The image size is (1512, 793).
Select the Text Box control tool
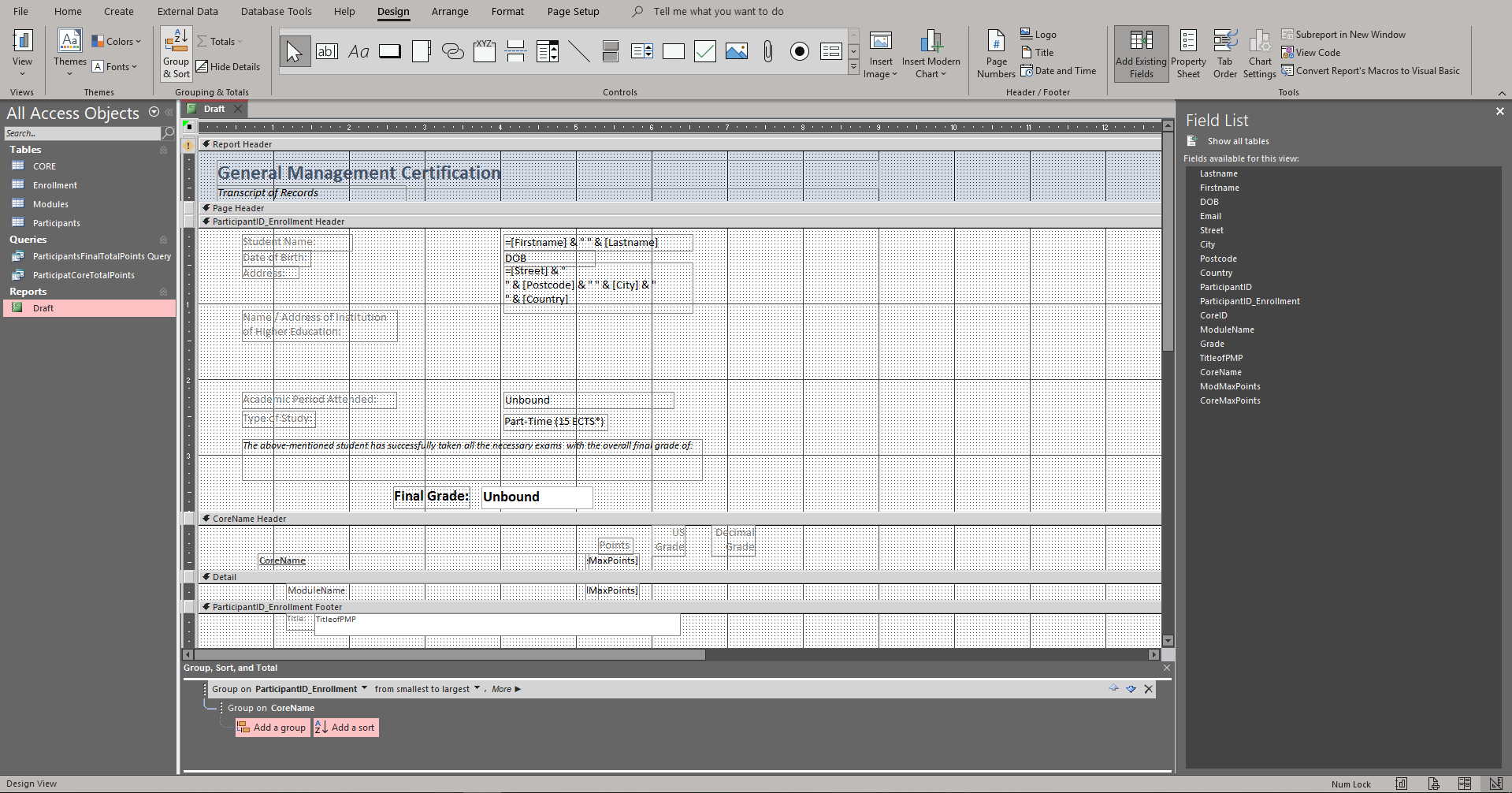pyautogui.click(x=327, y=52)
